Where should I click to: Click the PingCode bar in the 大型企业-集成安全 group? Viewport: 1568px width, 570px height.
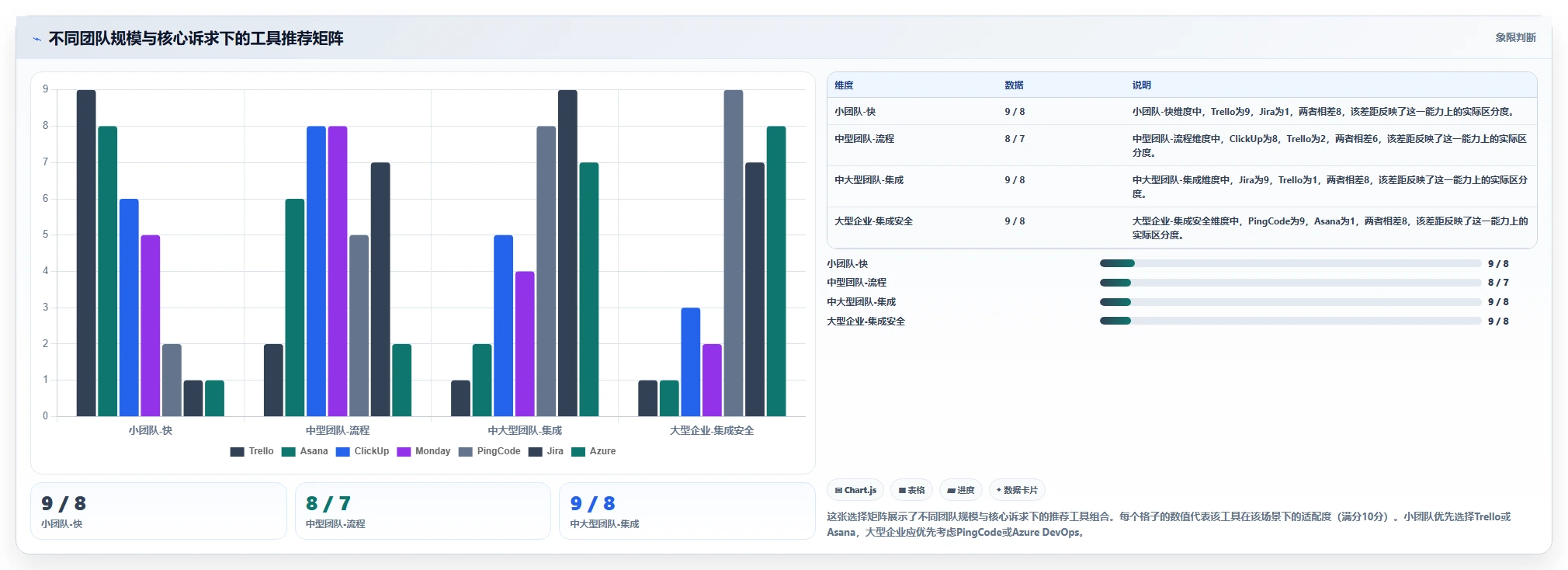click(734, 253)
